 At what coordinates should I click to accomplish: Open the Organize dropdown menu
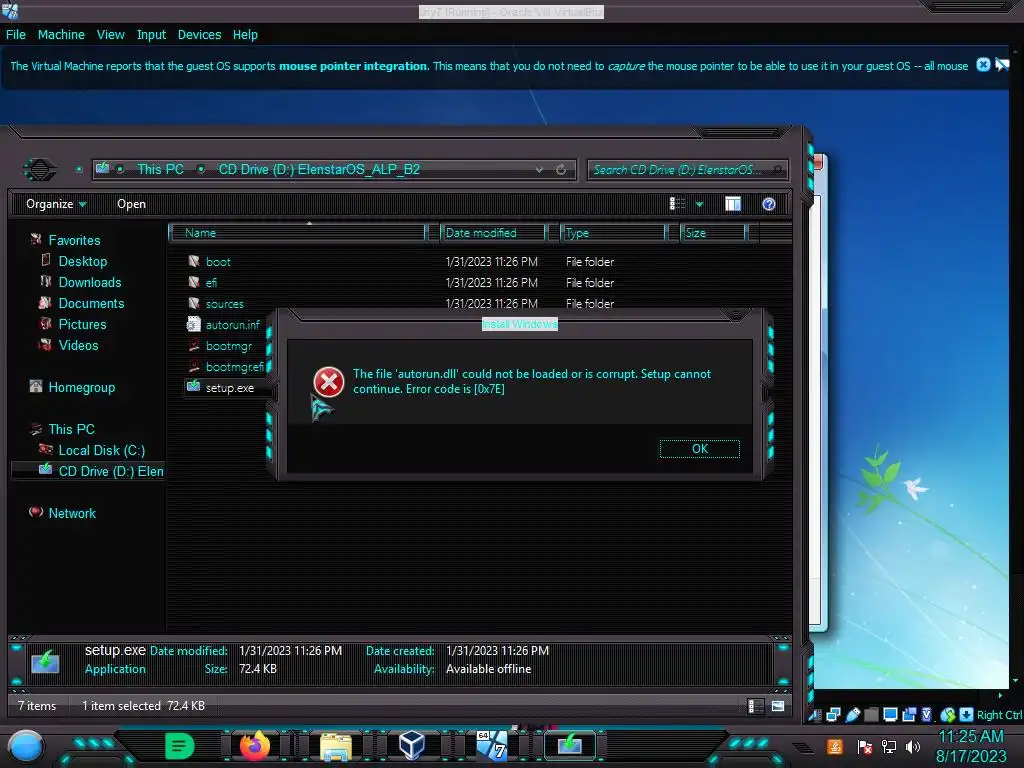[x=56, y=204]
